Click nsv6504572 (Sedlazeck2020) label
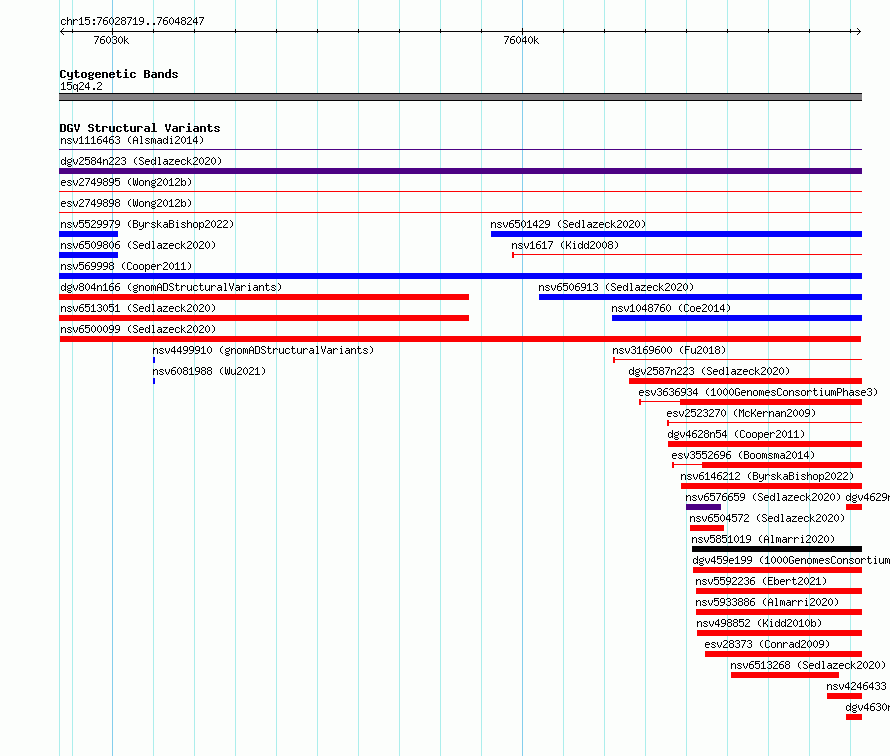This screenshot has height=756, width=890. (x=767, y=518)
